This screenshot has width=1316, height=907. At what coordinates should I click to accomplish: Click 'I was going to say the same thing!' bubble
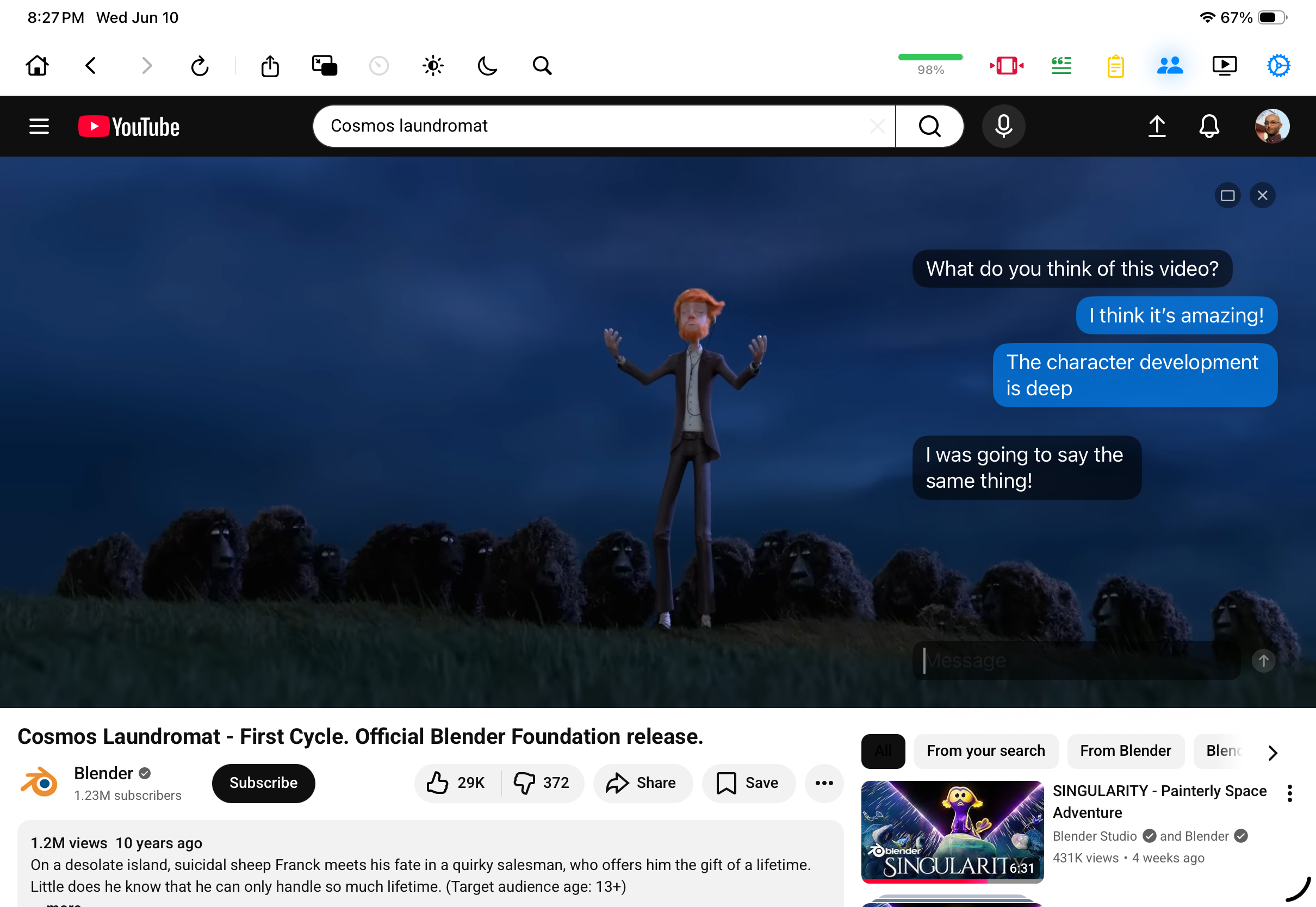pyautogui.click(x=1026, y=468)
